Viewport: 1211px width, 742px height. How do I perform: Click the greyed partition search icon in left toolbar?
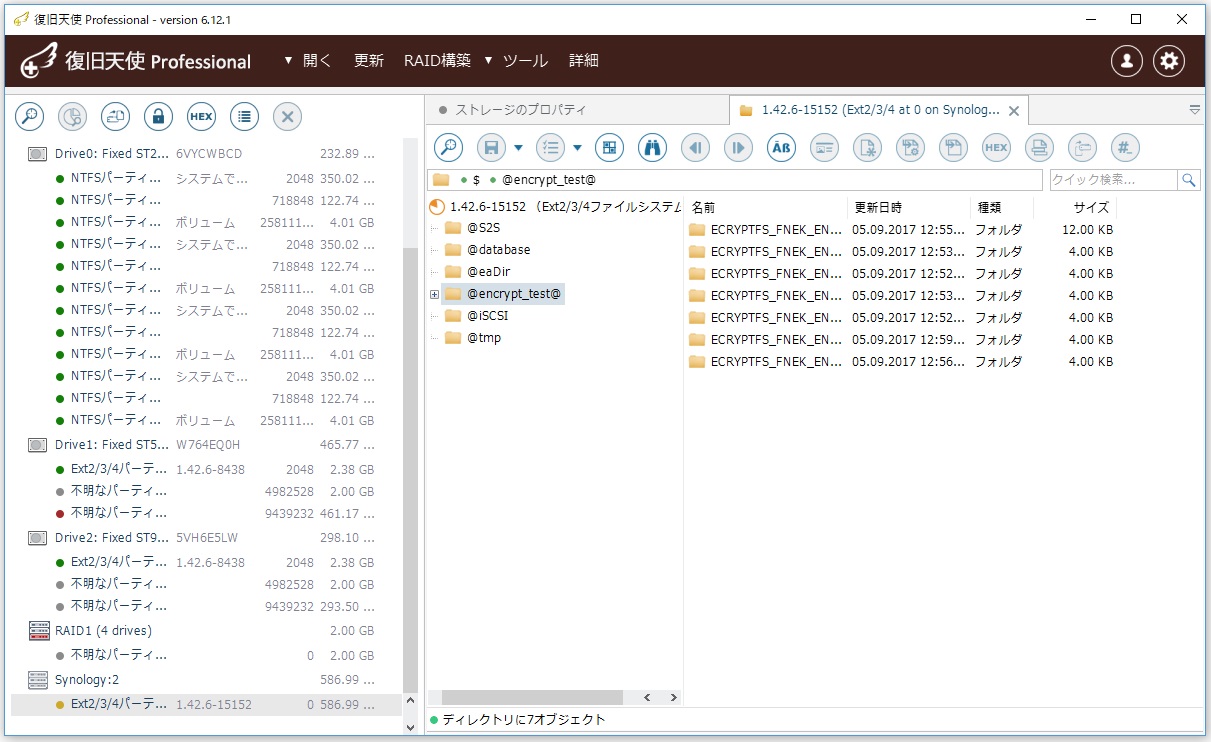click(x=72, y=117)
